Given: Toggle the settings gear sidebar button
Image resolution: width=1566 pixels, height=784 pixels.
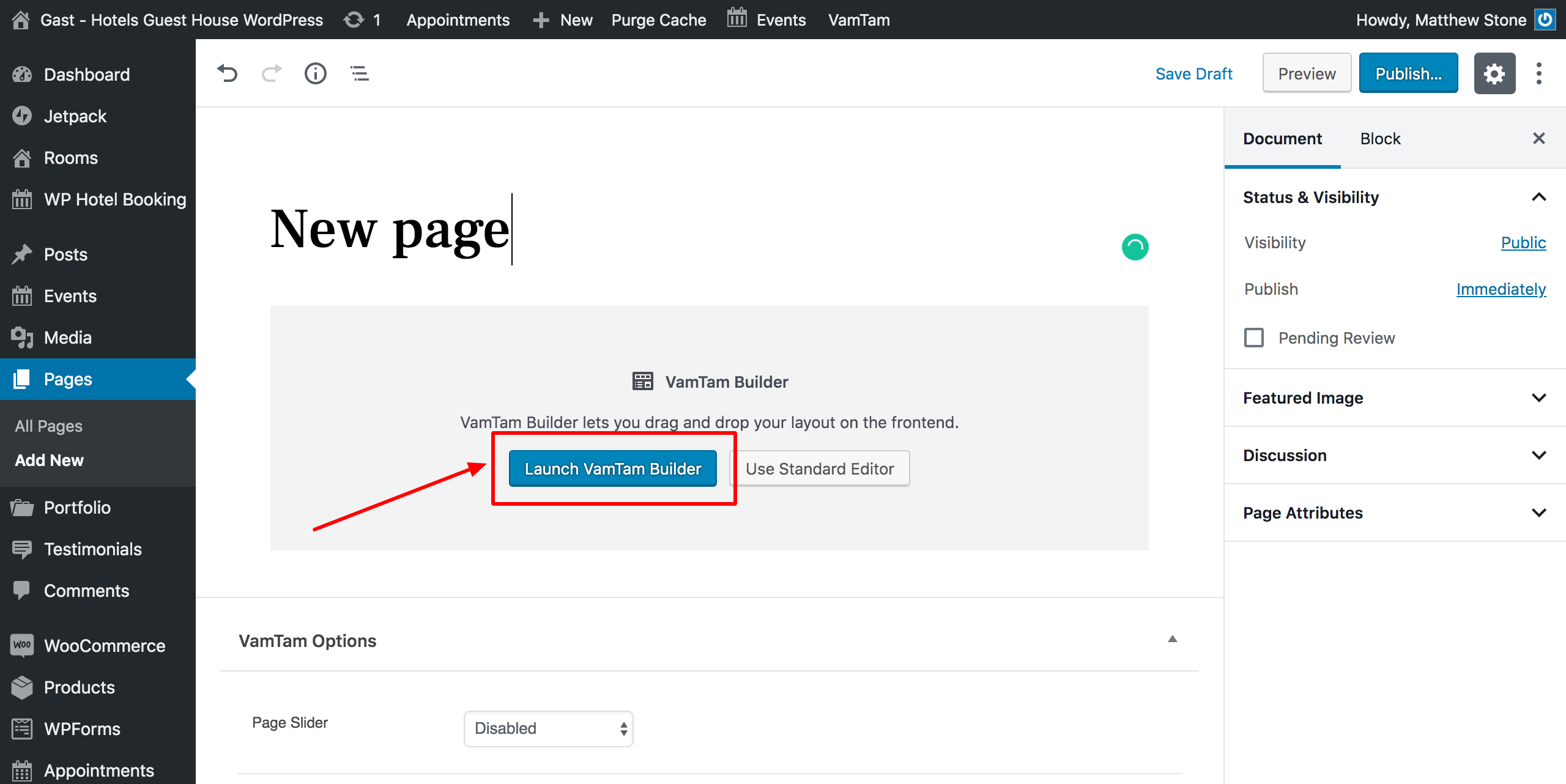Looking at the screenshot, I should coord(1494,73).
